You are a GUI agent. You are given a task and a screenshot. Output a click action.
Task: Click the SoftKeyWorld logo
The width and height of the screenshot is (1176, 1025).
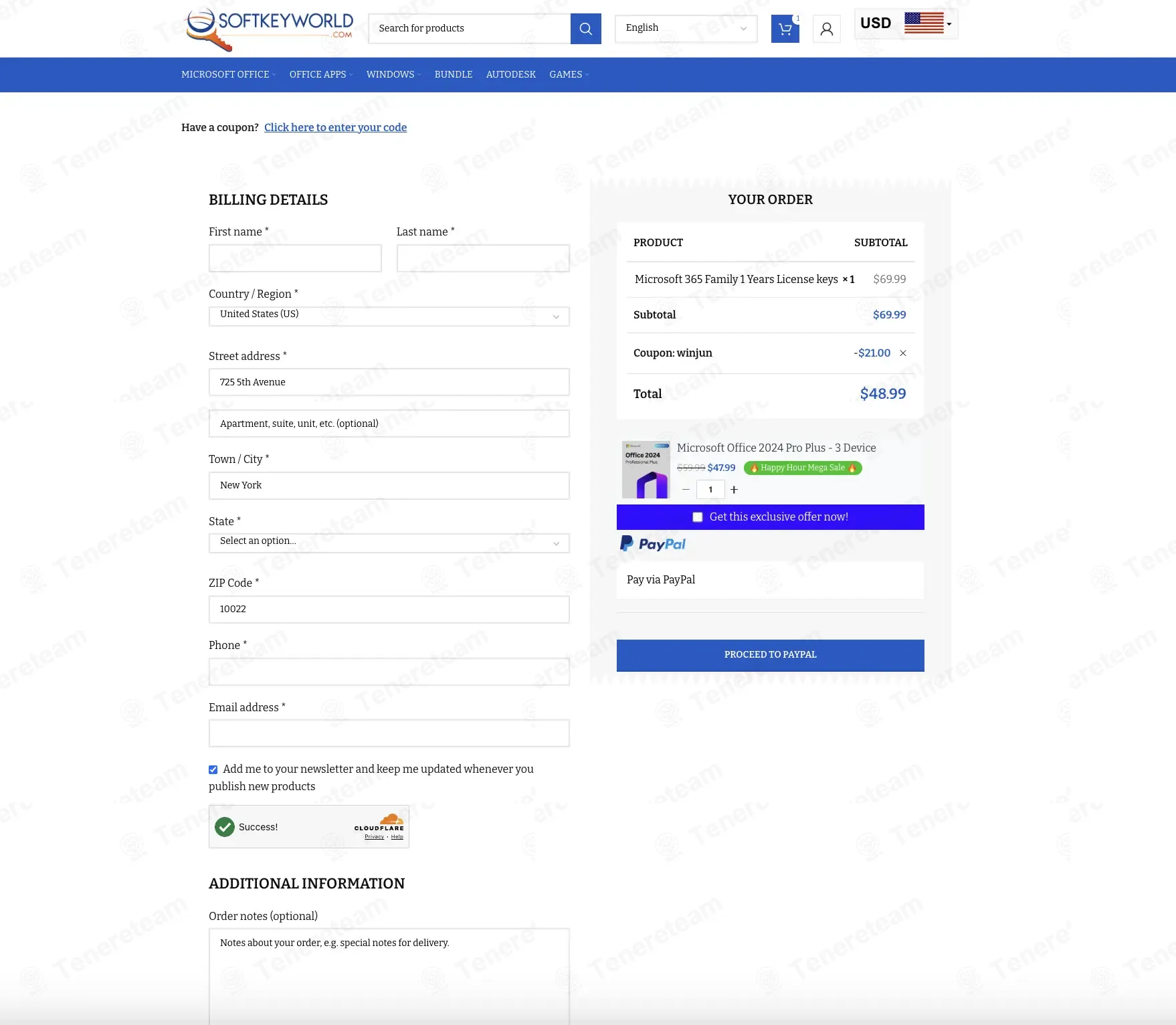(x=270, y=29)
